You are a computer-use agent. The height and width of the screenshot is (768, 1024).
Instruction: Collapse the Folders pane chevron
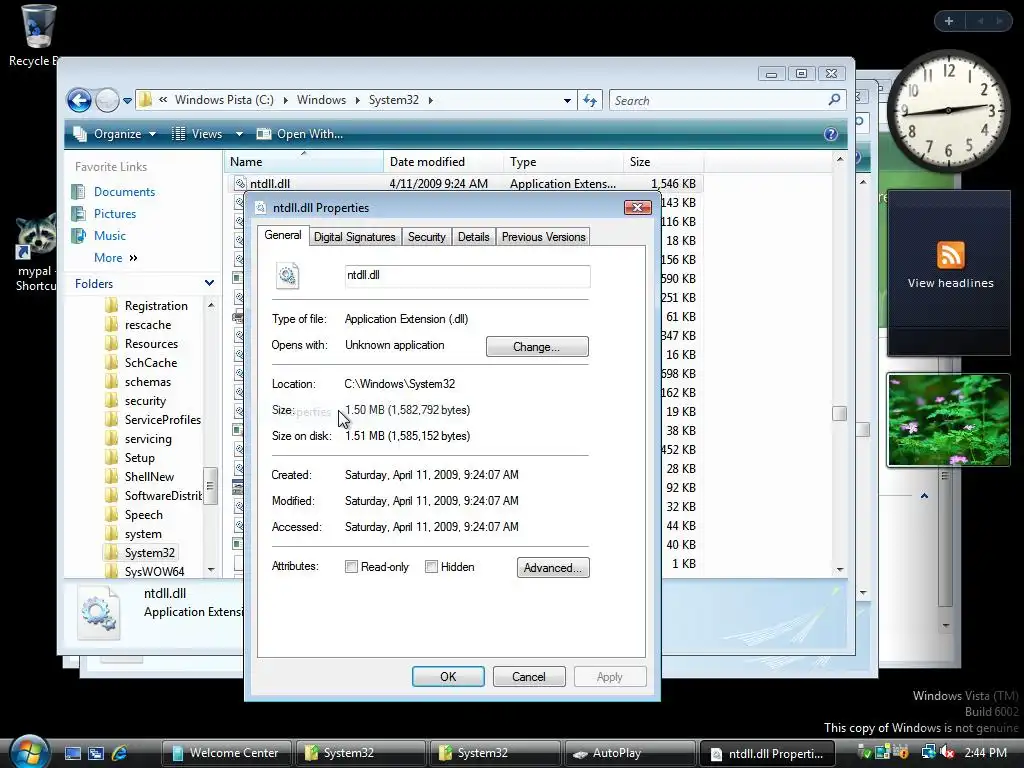click(209, 283)
